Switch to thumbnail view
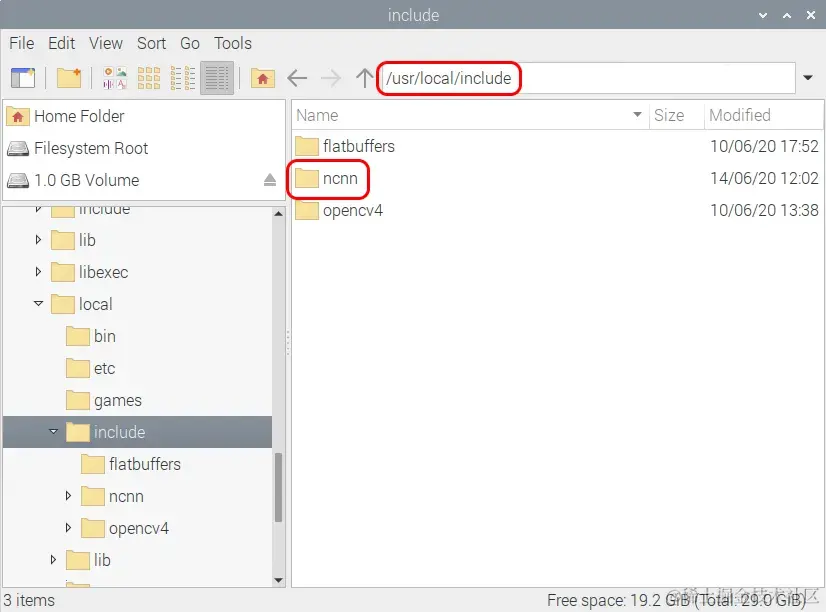Image resolution: width=826 pixels, height=612 pixels. point(115,78)
